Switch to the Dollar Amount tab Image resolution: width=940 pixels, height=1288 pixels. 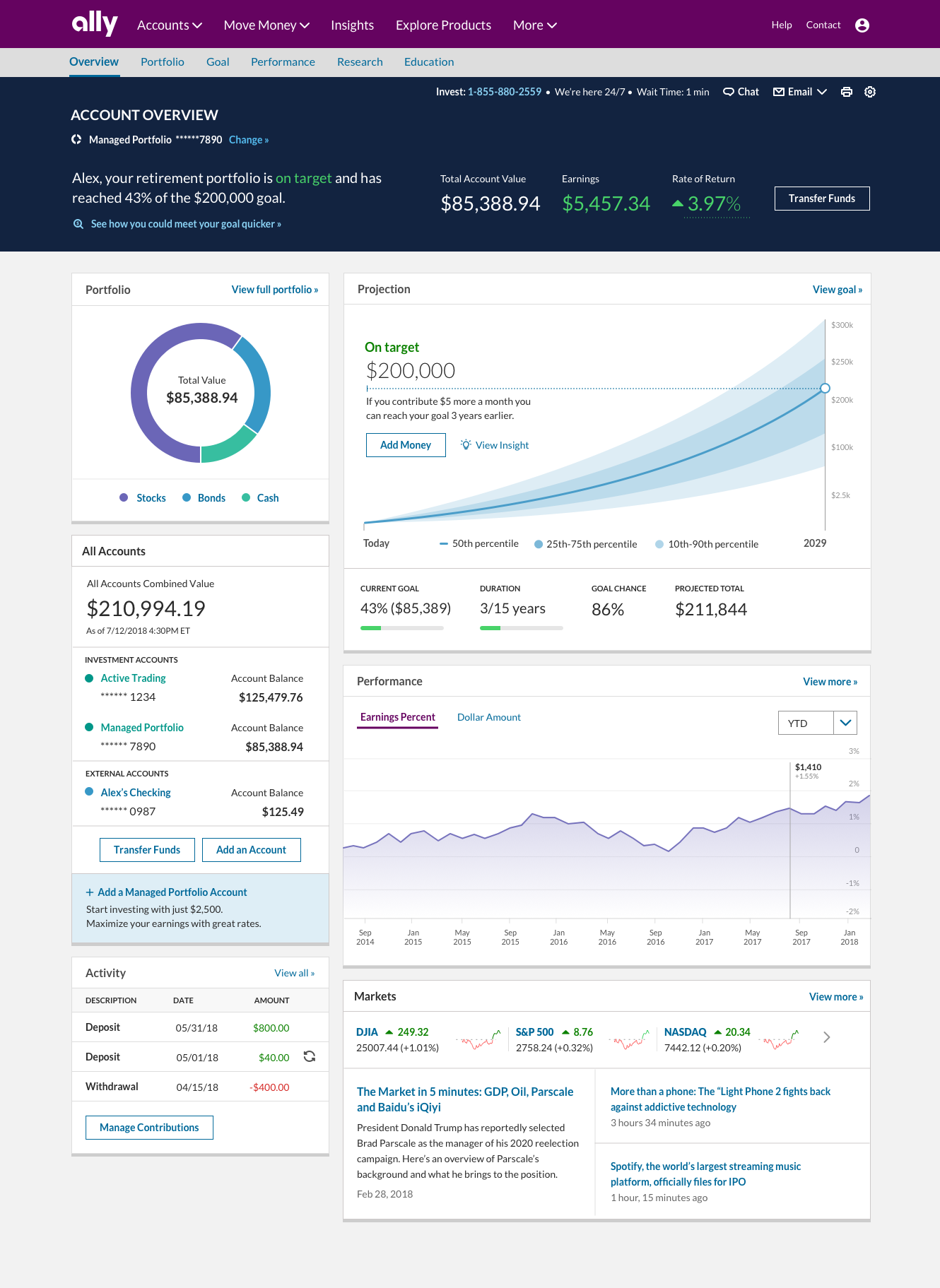pos(488,717)
